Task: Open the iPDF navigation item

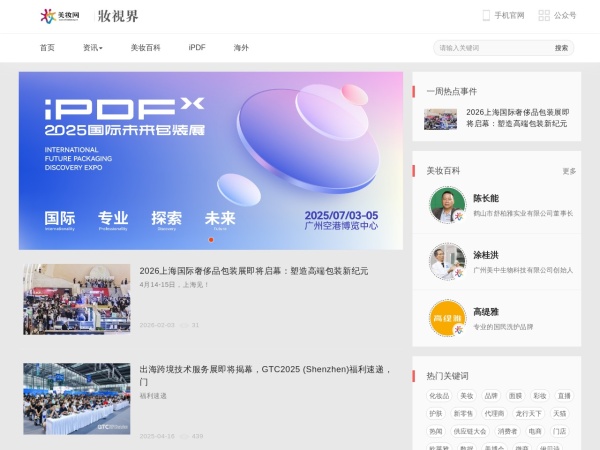Action: tap(196, 48)
